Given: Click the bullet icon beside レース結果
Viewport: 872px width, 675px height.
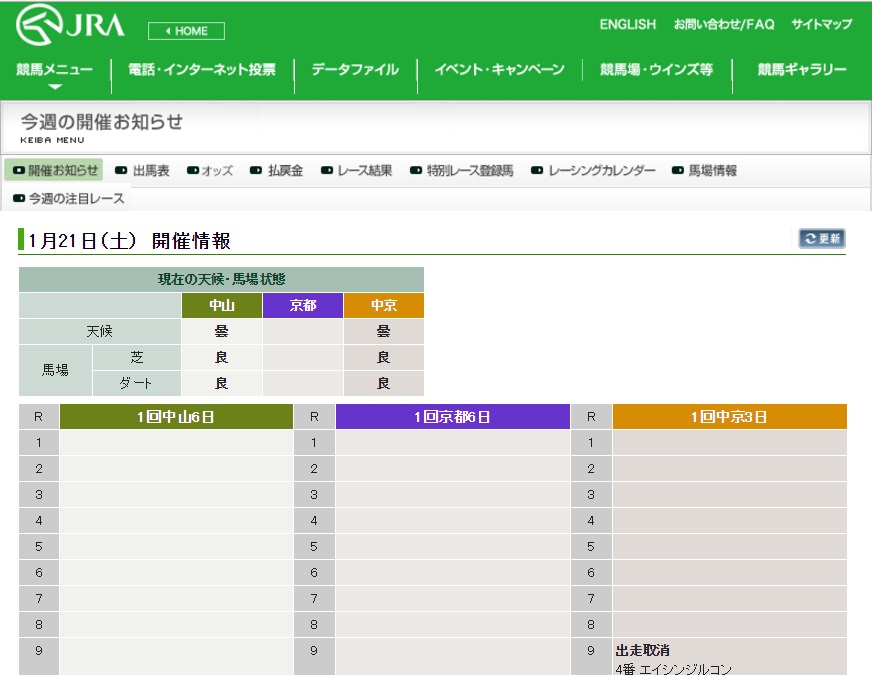Looking at the screenshot, I should (x=327, y=170).
